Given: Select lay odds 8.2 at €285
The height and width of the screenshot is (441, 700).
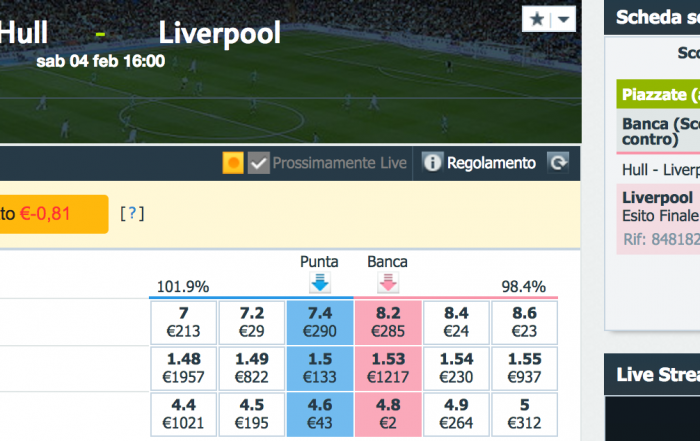Looking at the screenshot, I should (388, 322).
